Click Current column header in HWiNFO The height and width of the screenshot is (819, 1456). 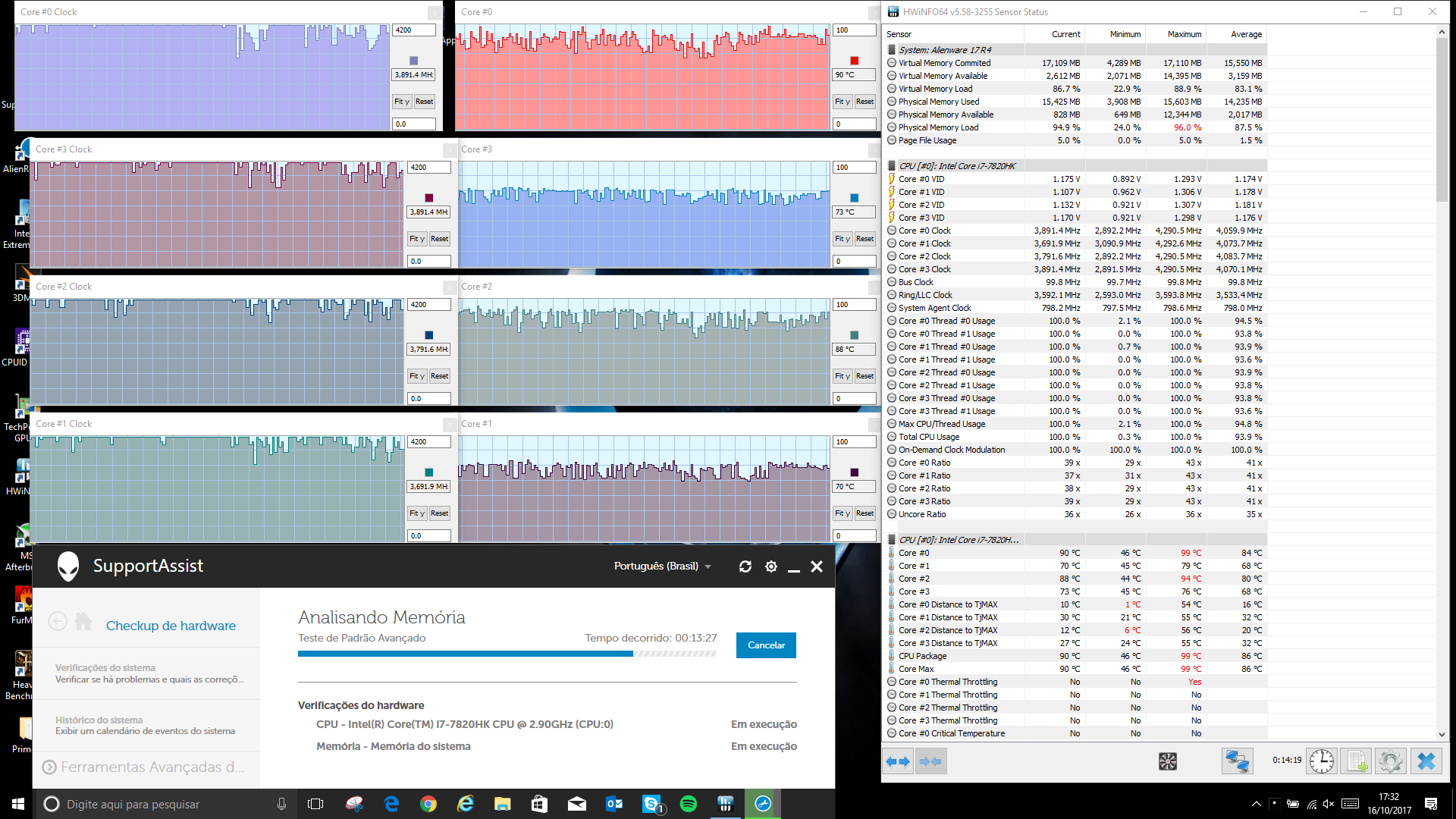pyautogui.click(x=1054, y=34)
